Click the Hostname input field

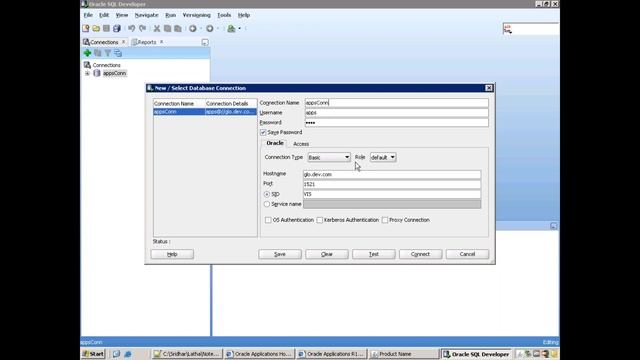392,174
